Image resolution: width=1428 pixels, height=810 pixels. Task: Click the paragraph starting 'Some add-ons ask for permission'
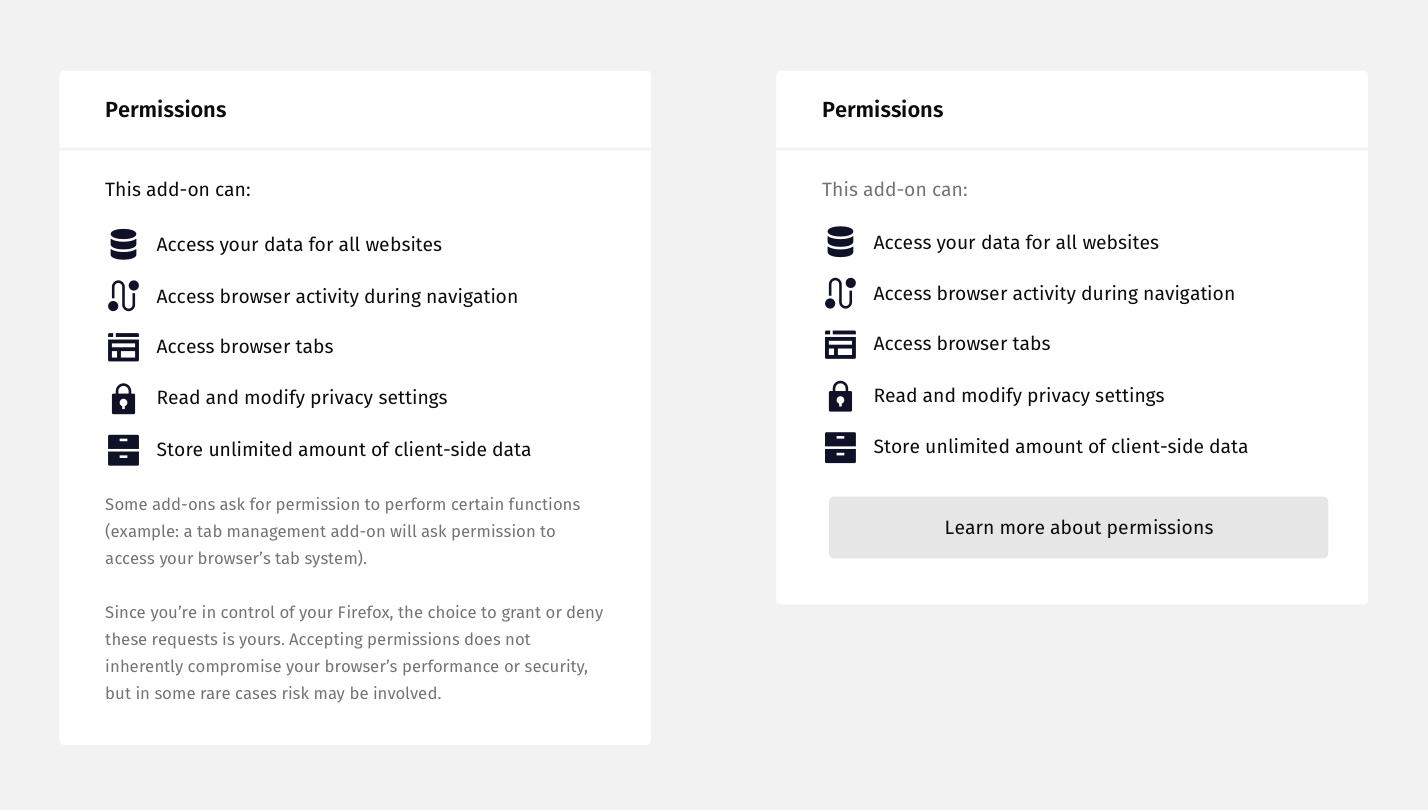pyautogui.click(x=343, y=531)
